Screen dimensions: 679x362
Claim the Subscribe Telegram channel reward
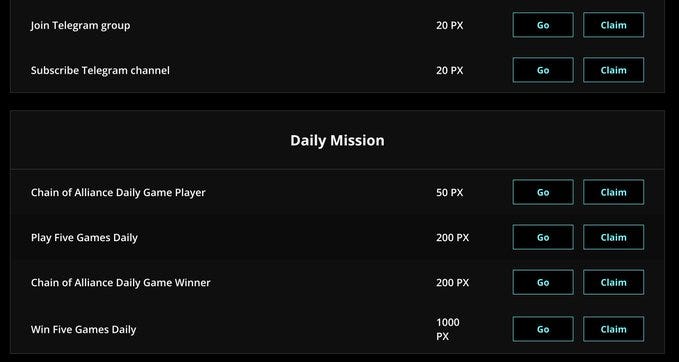613,70
